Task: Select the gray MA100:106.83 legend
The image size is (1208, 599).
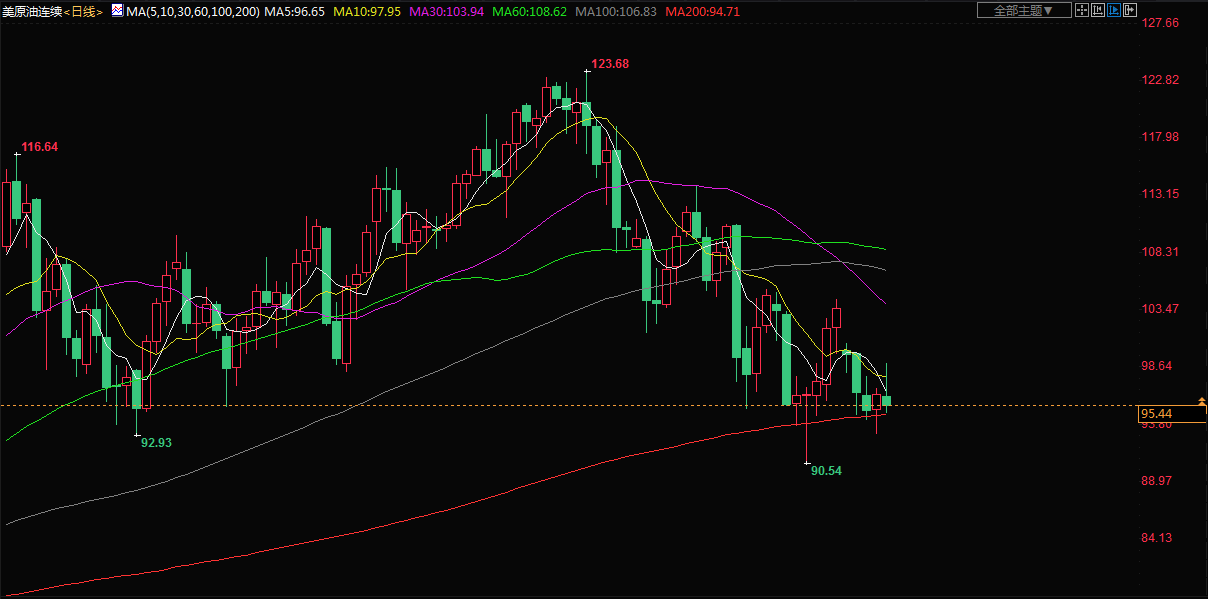Action: point(615,10)
